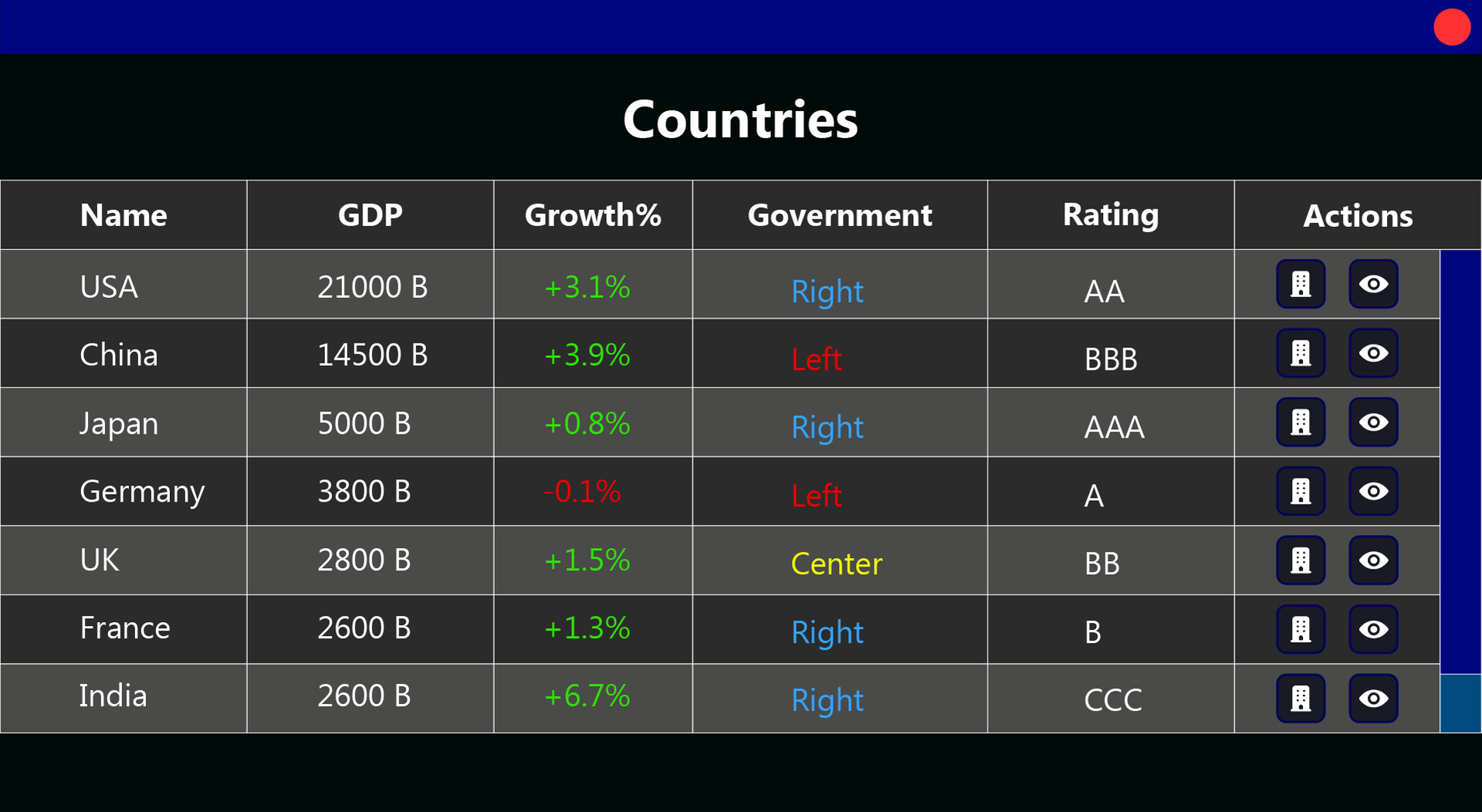This screenshot has width=1482, height=812.
Task: Sort by the GDP column header
Action: (370, 215)
